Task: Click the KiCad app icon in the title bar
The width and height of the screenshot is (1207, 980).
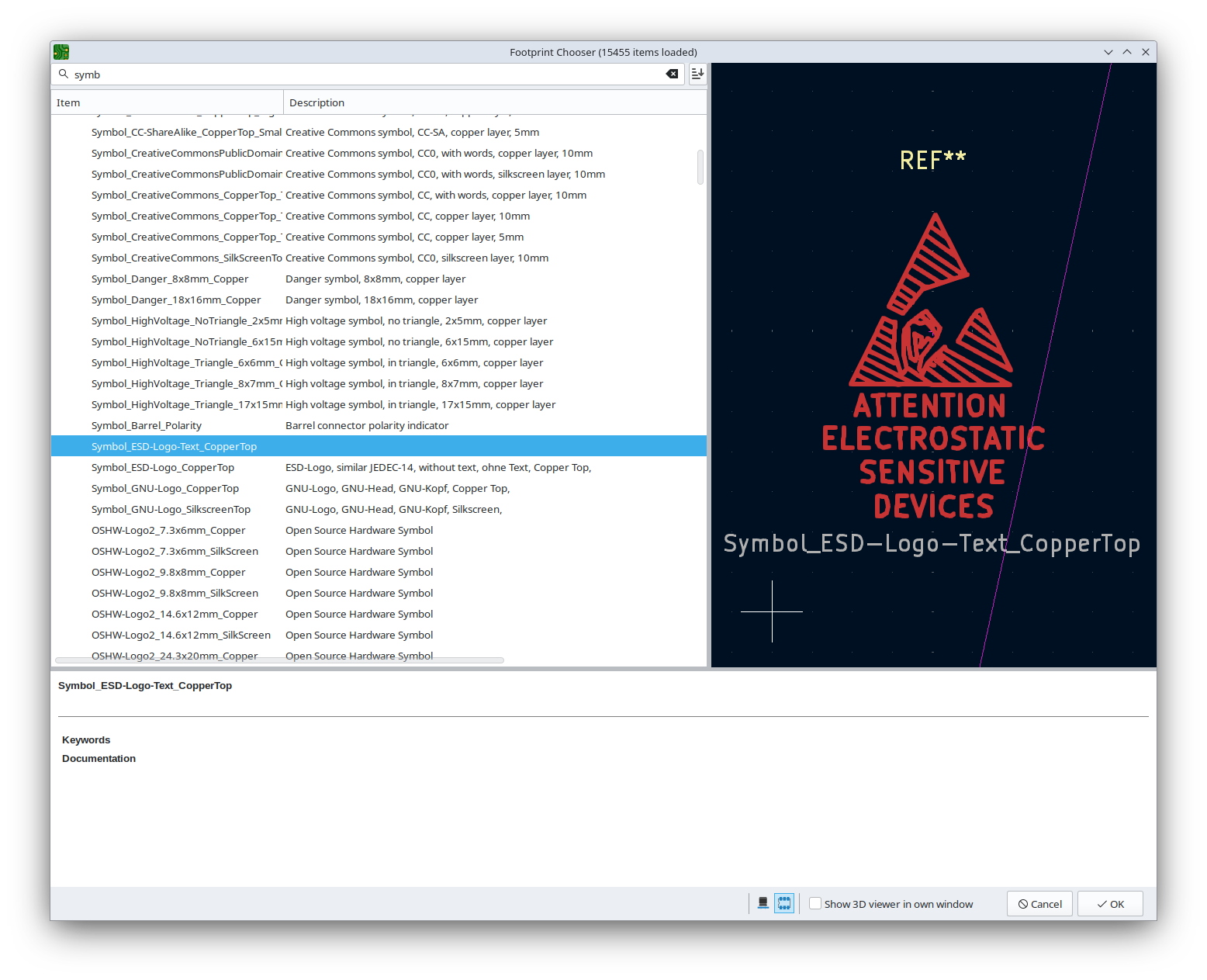Action: pos(61,52)
